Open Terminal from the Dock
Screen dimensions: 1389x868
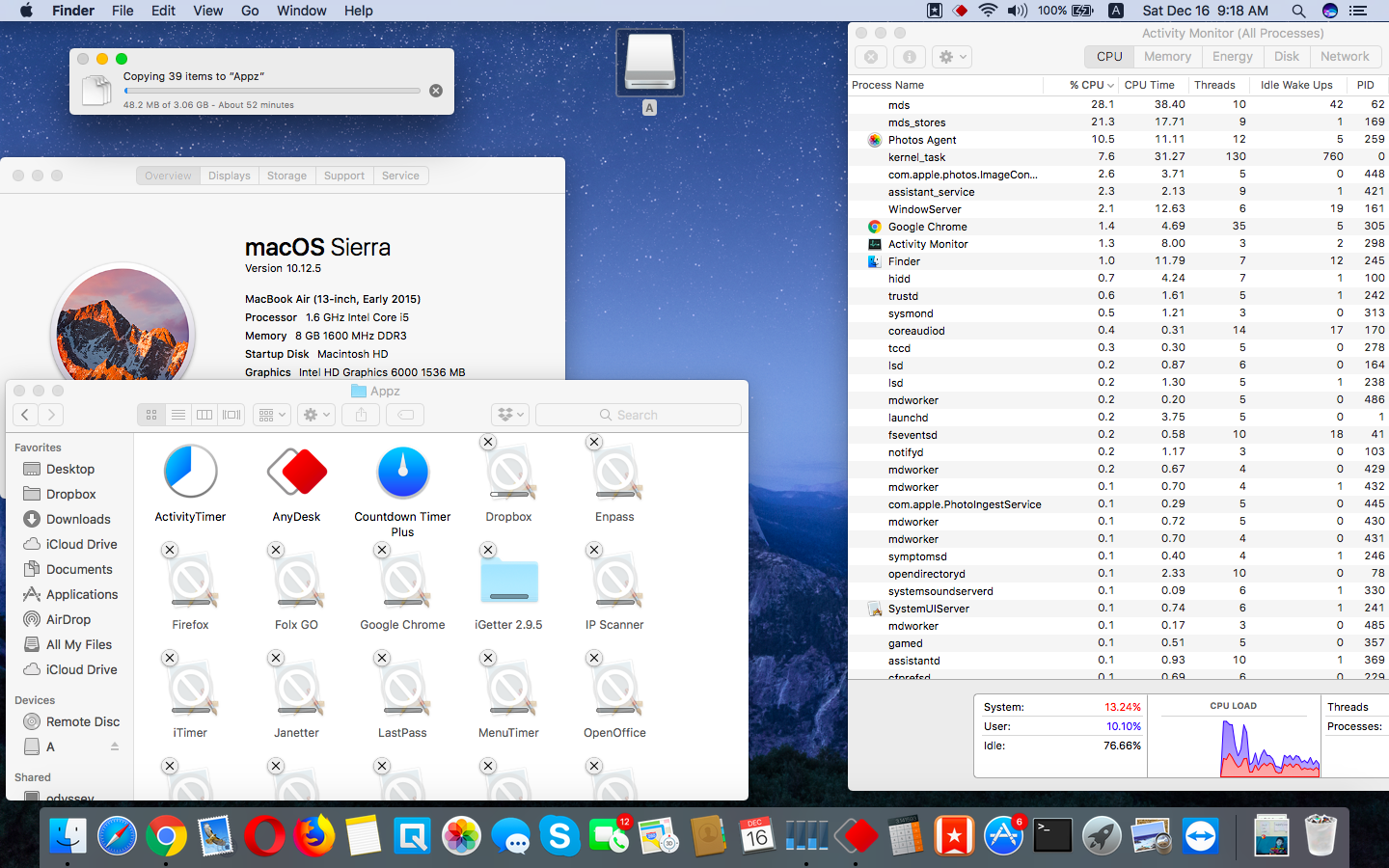tap(1052, 835)
